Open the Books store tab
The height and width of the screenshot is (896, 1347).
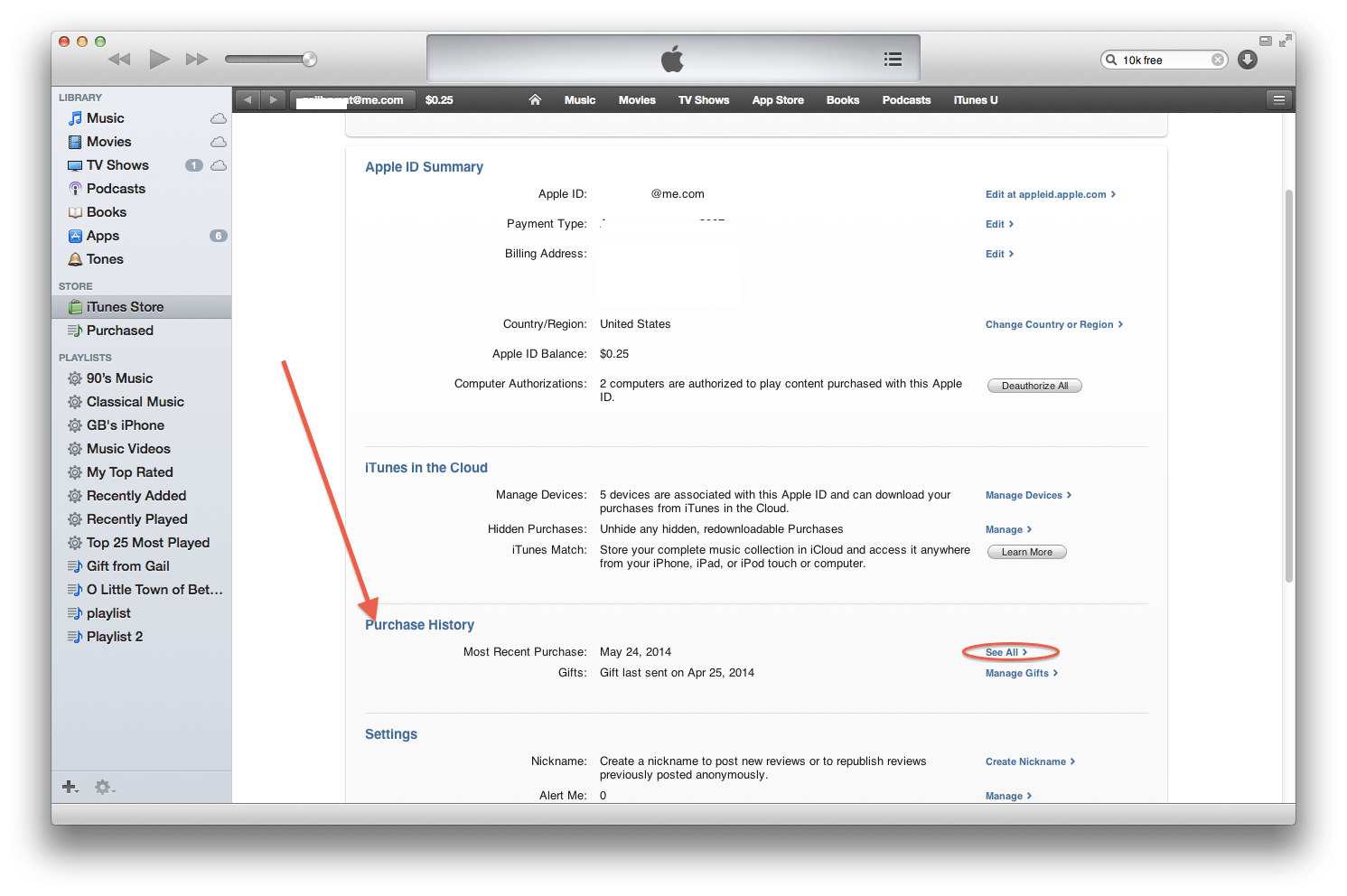(843, 100)
